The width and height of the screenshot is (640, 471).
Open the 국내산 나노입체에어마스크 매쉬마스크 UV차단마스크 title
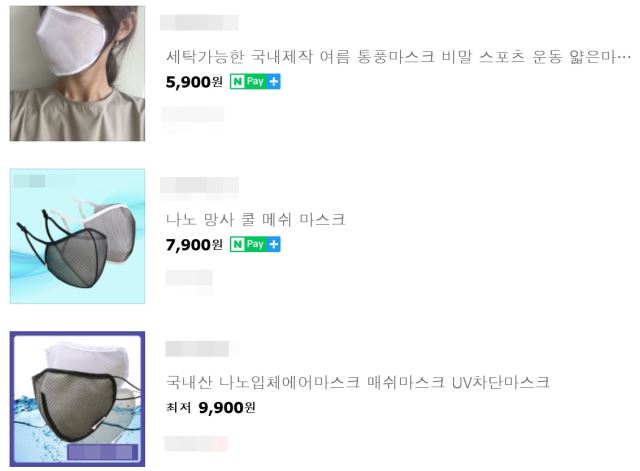(x=358, y=382)
